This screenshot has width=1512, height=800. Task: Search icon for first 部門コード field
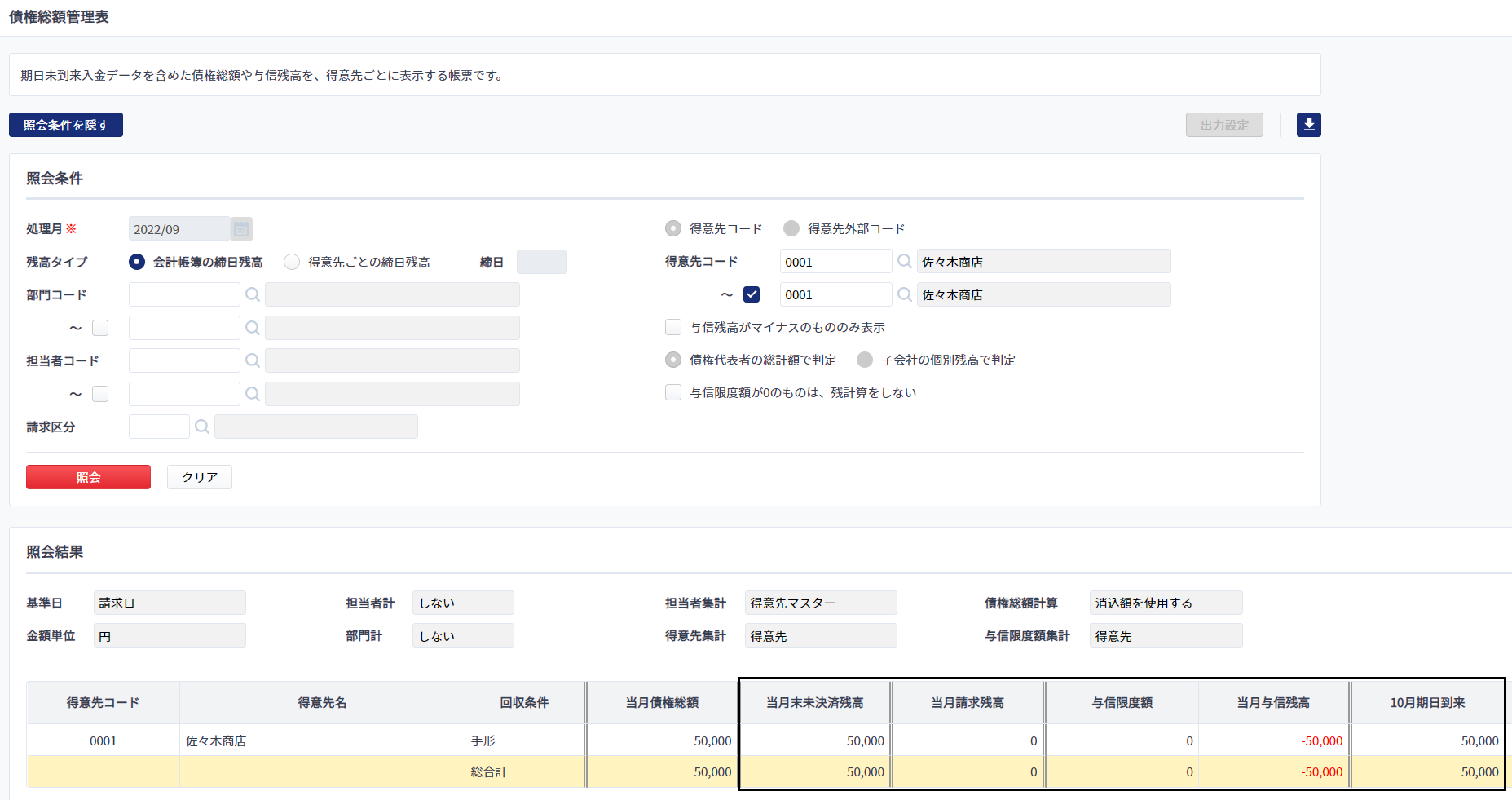click(253, 294)
